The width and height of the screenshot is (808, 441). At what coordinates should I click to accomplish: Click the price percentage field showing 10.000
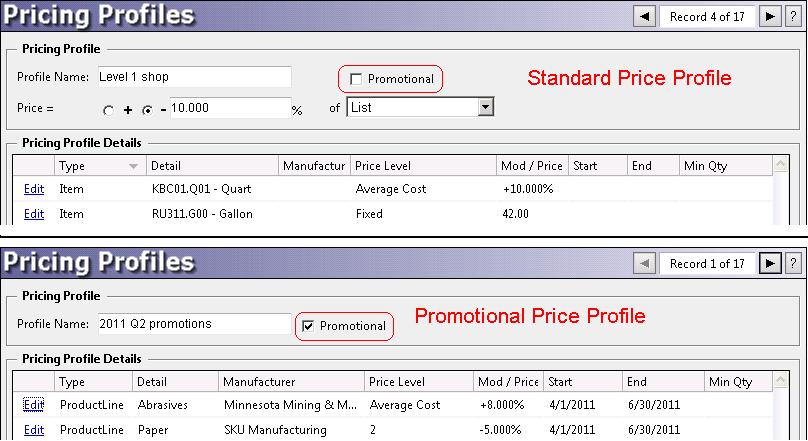pyautogui.click(x=230, y=108)
